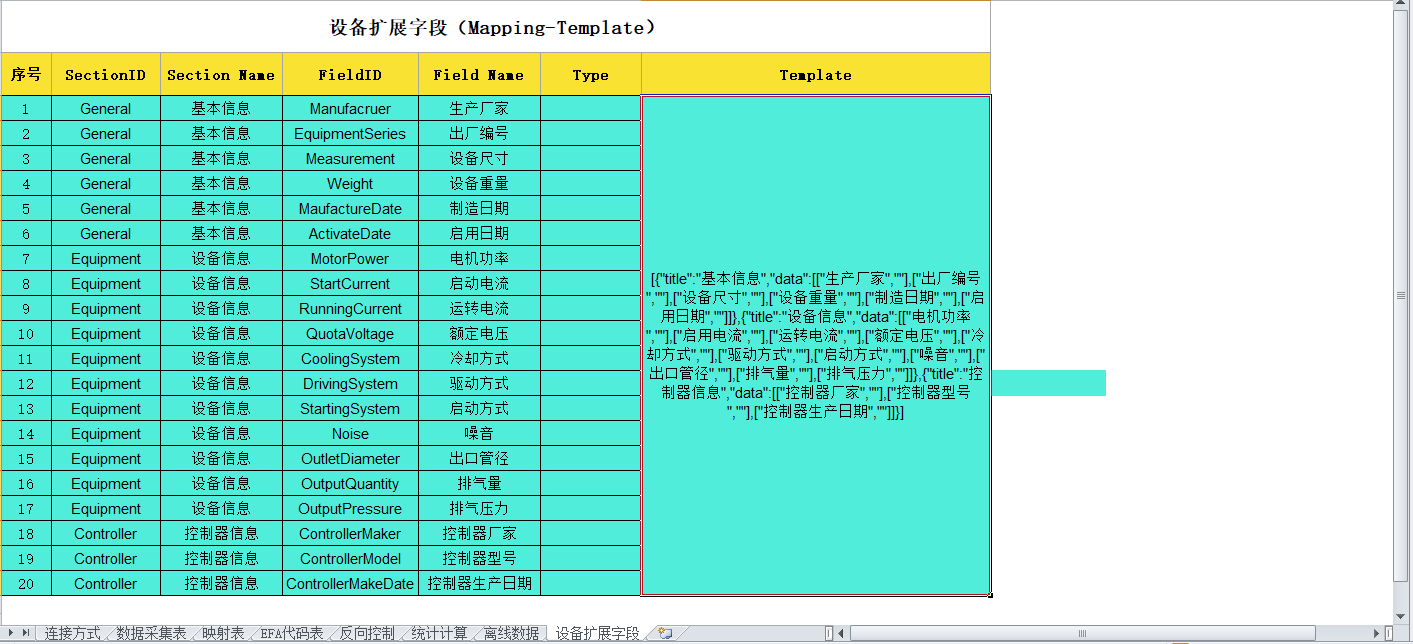Click horizontal scrollbar left arrow
1413x644 pixels.
pos(842,633)
